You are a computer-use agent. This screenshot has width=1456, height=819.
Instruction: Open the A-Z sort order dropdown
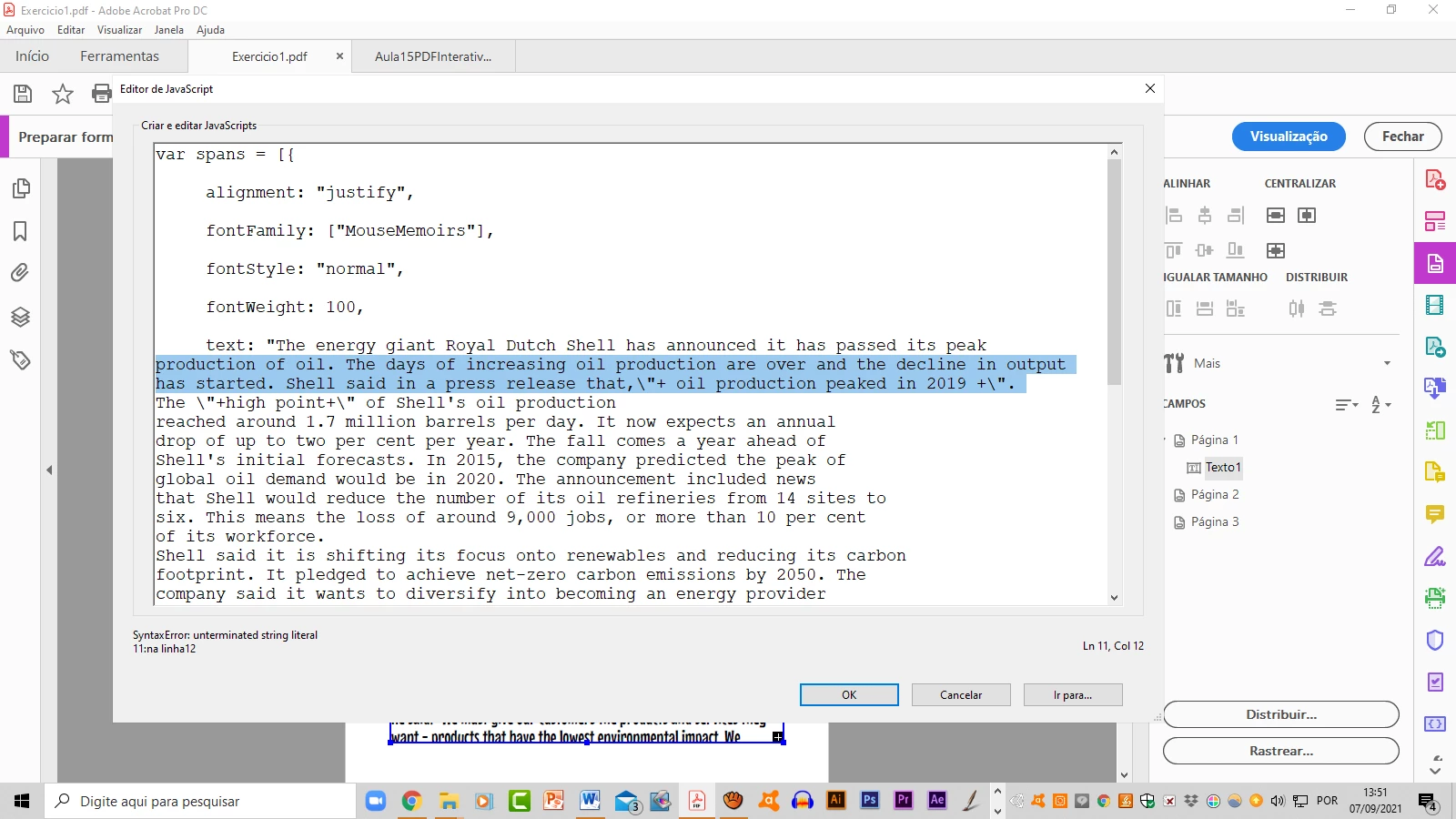(x=1380, y=405)
